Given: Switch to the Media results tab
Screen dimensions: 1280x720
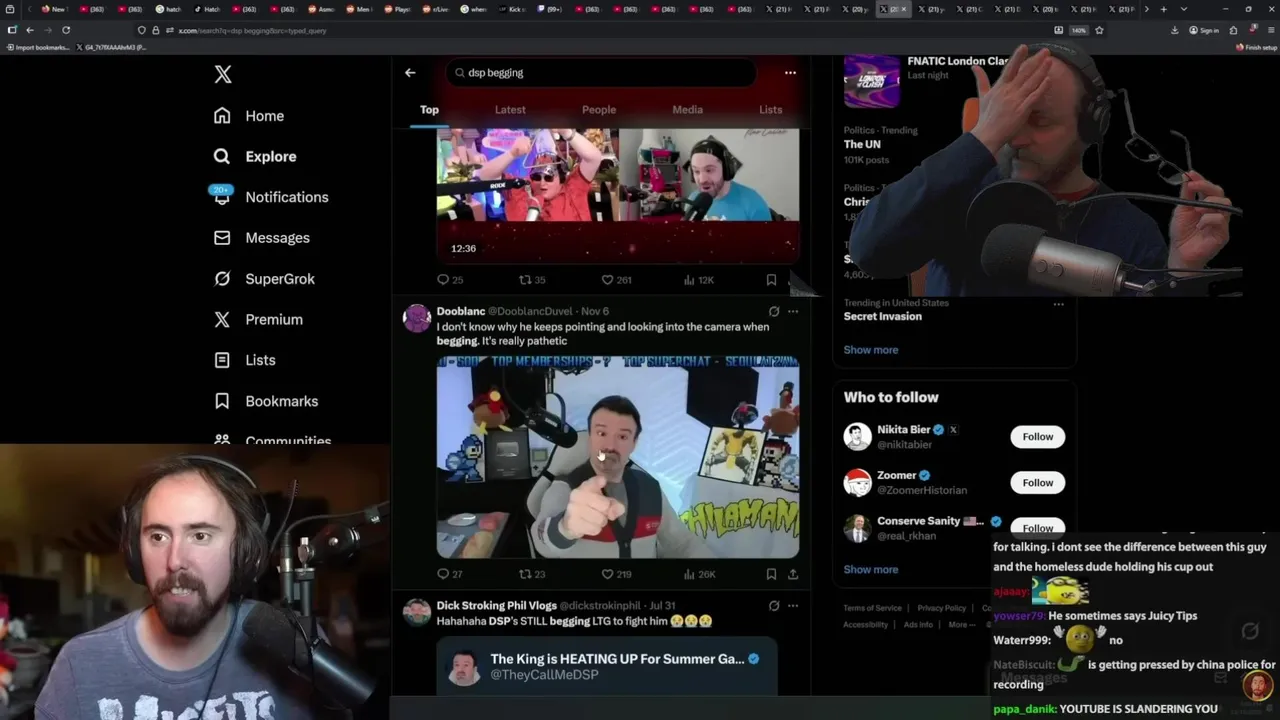Looking at the screenshot, I should point(687,110).
